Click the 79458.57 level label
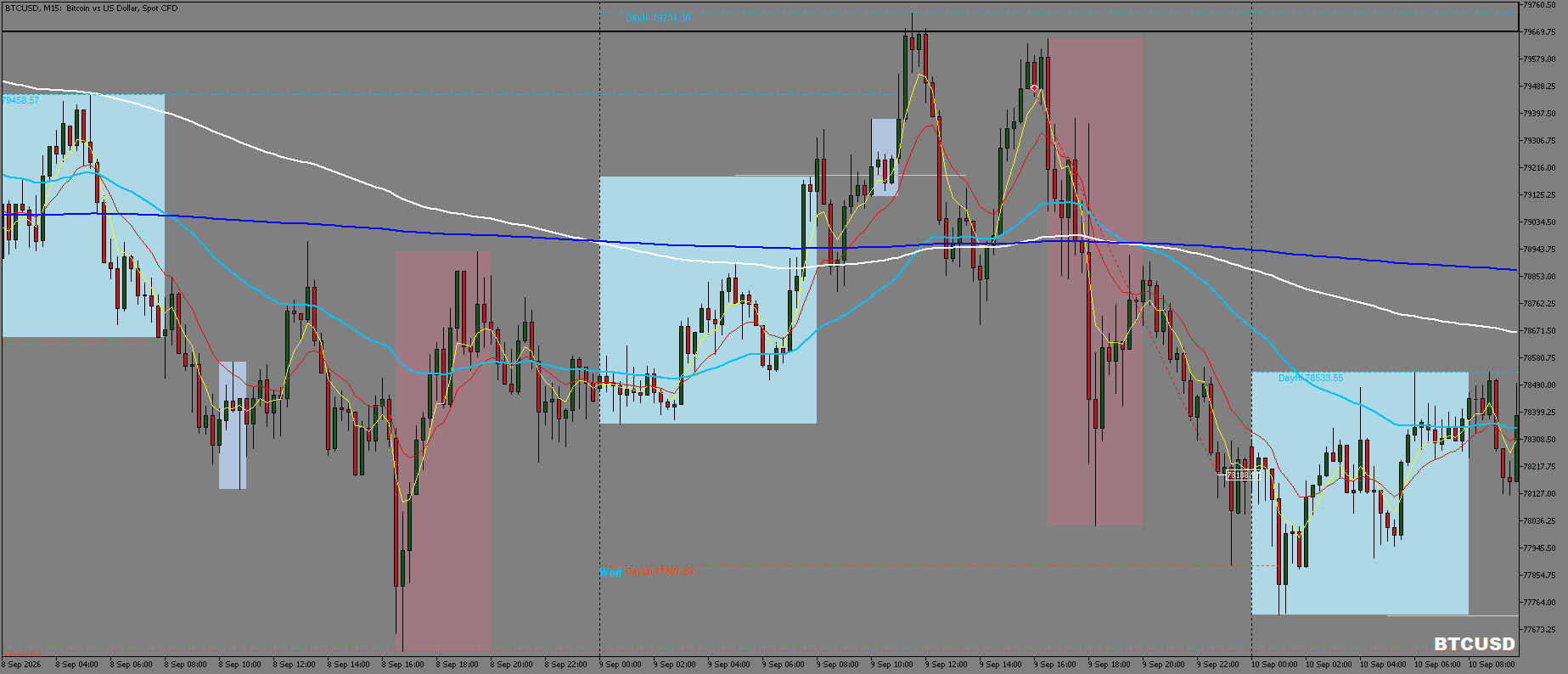This screenshot has width=1568, height=674. tap(20, 100)
